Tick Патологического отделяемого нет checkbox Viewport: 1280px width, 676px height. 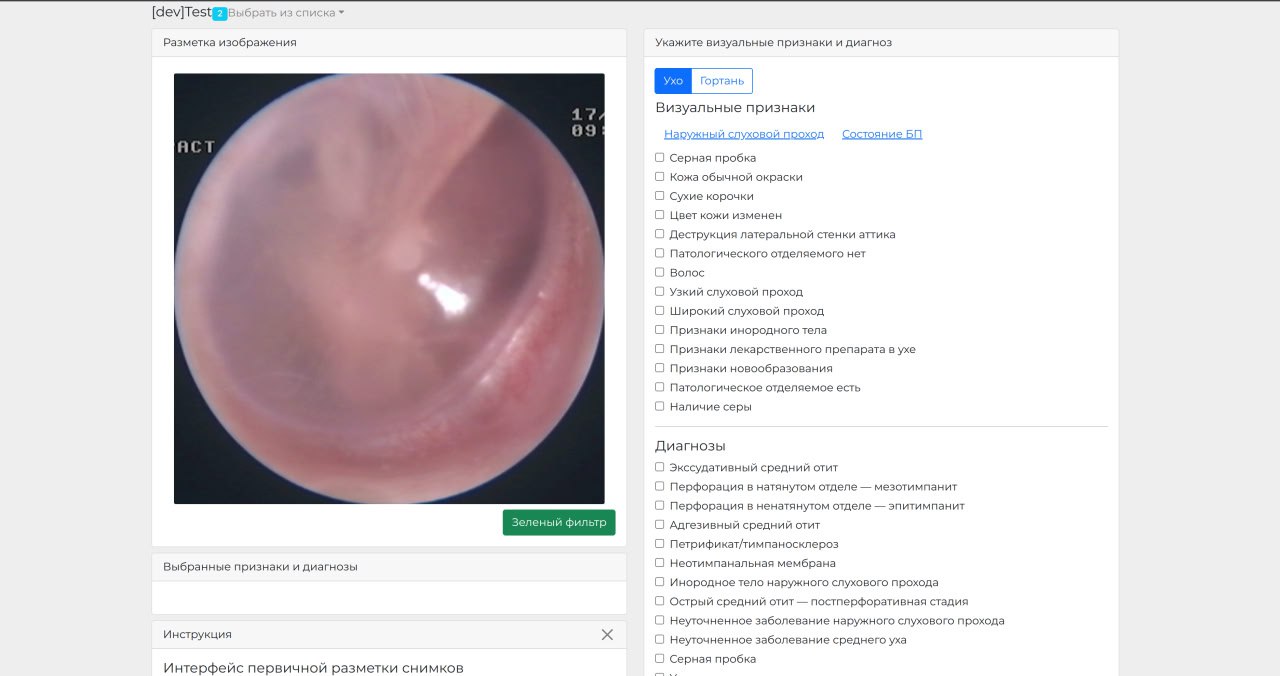click(x=660, y=253)
